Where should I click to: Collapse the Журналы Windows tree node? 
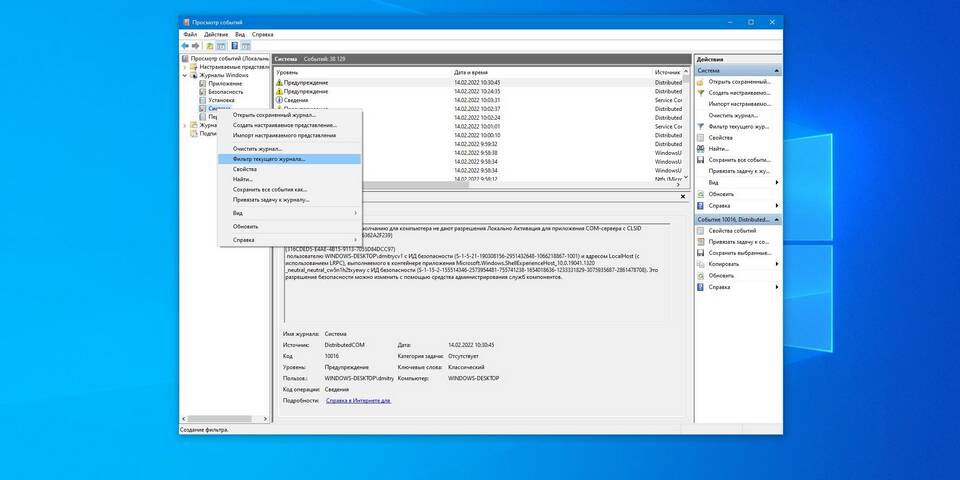[185, 75]
